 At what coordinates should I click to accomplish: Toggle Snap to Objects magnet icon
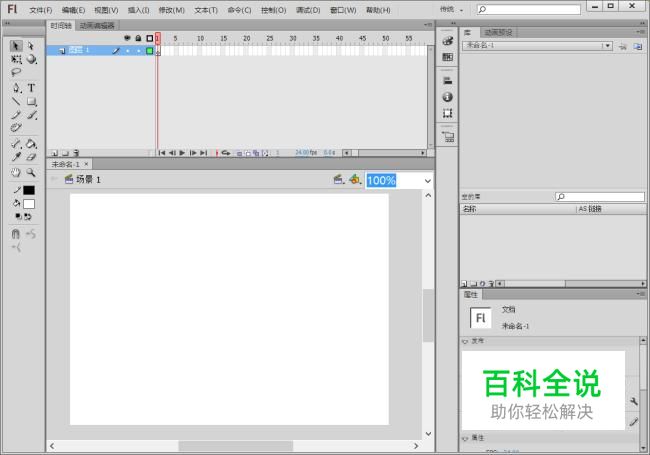point(16,234)
